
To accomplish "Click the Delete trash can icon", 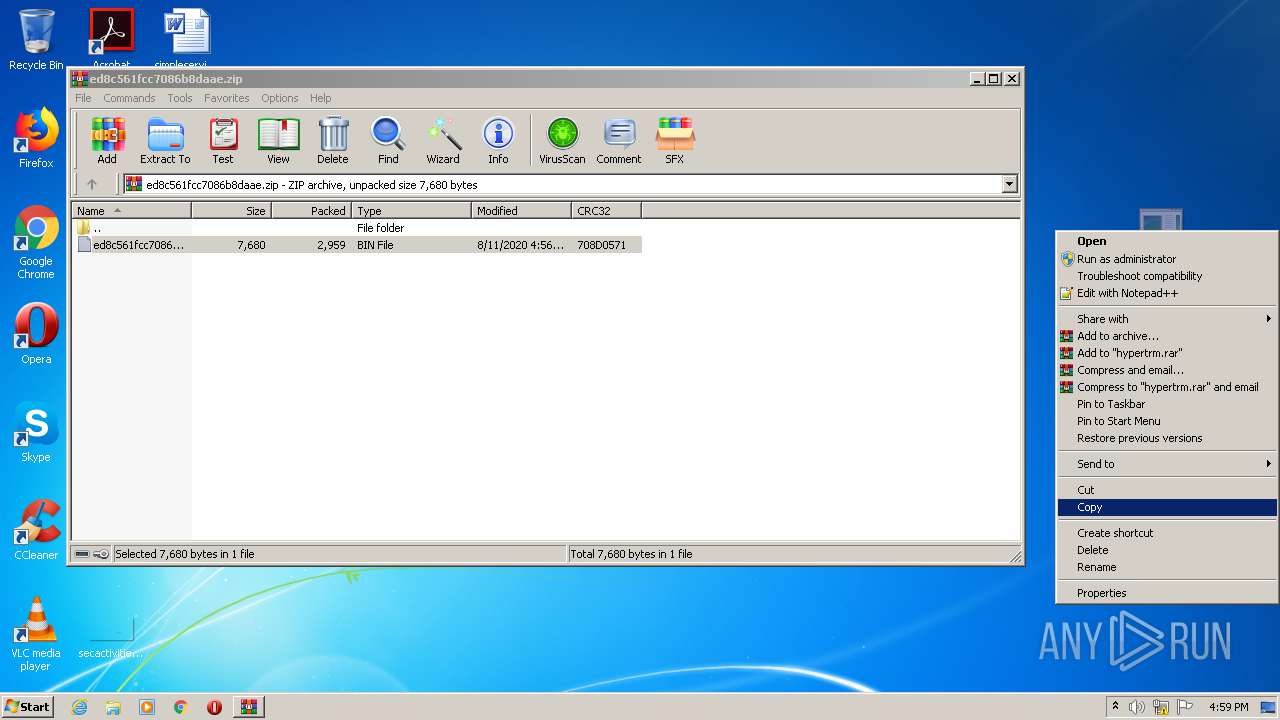I will tap(333, 140).
